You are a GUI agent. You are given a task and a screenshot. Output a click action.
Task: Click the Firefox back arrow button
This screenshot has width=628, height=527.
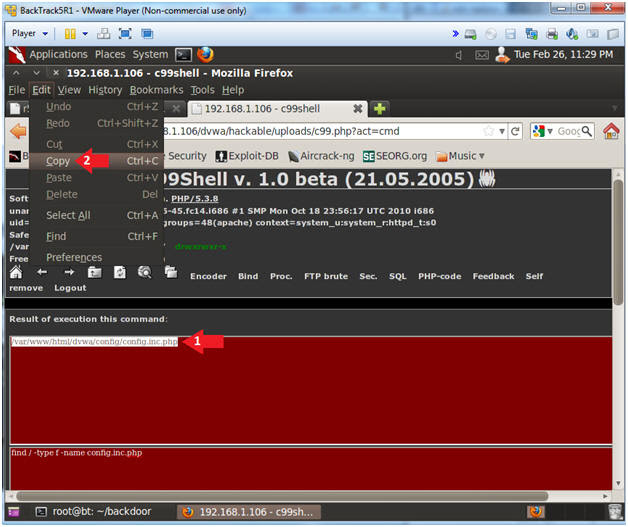click(18, 131)
